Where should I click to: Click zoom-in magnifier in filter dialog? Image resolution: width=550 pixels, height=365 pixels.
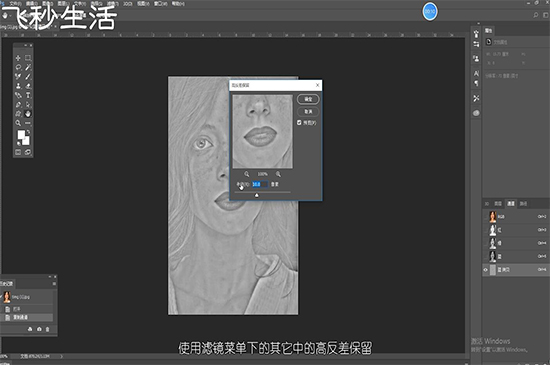278,174
